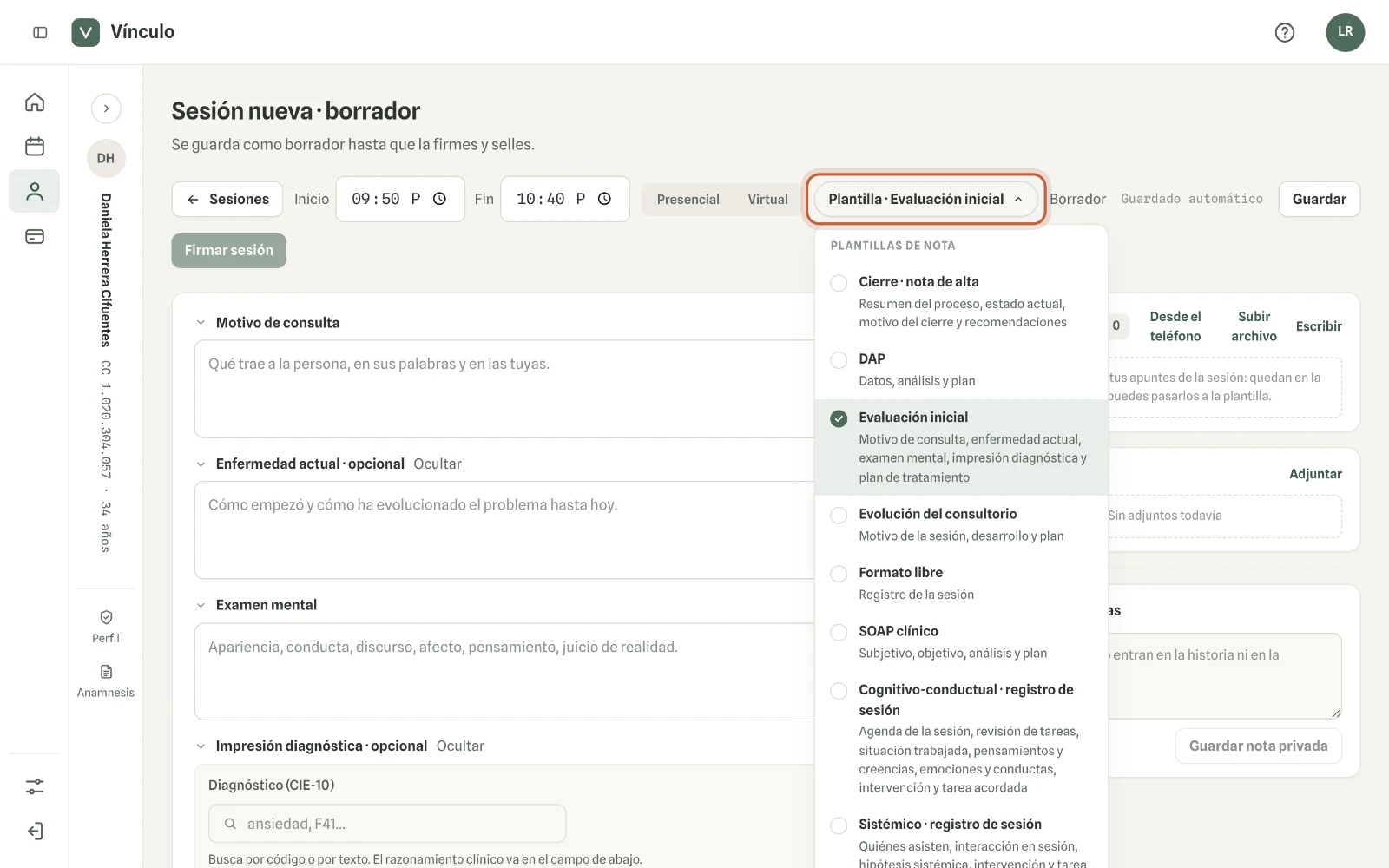Screen dimensions: 1389x868
Task: Open the LR user avatar menu
Action: pyautogui.click(x=1345, y=32)
